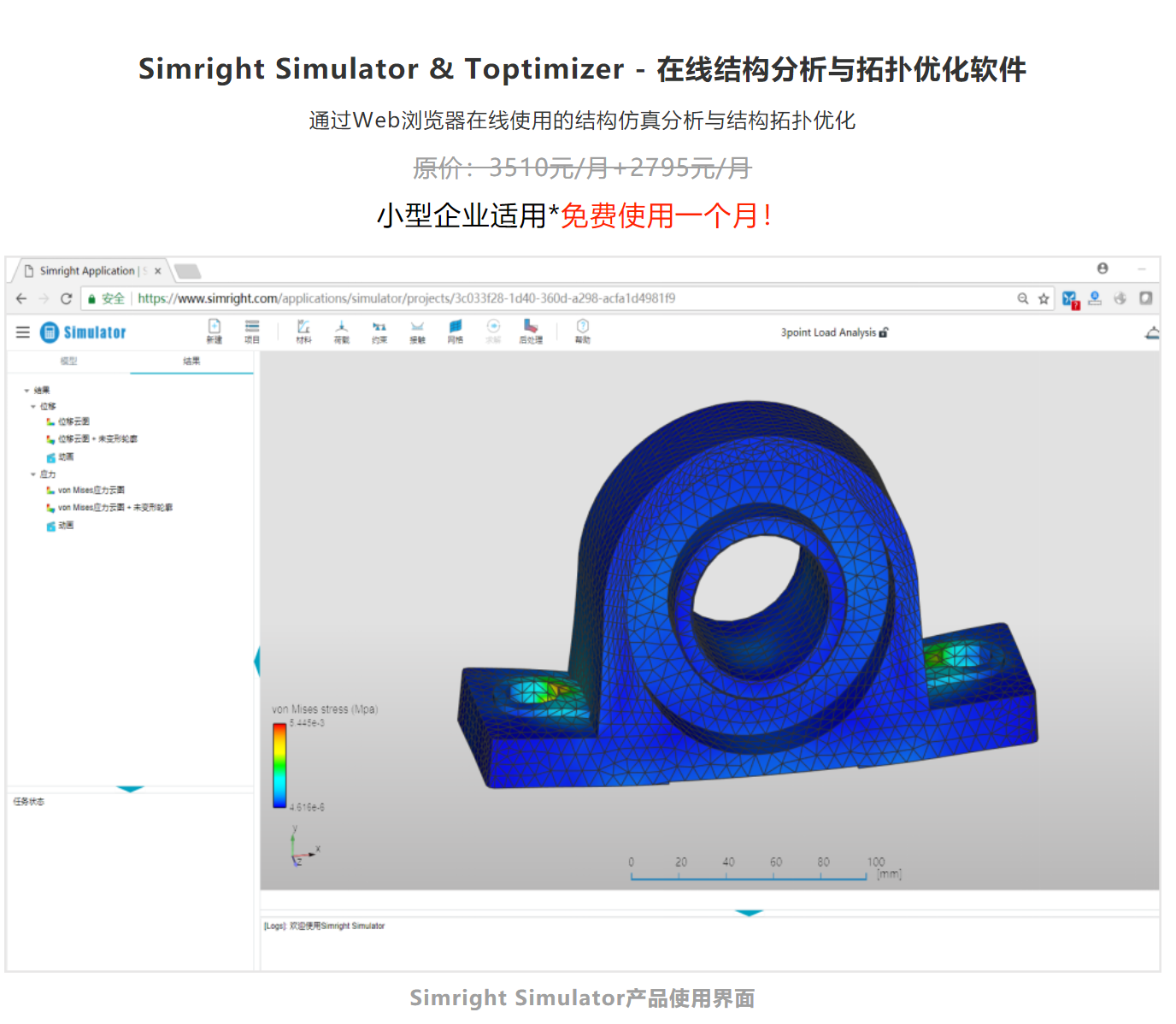Click the legend min value 4.616e-6

click(307, 807)
